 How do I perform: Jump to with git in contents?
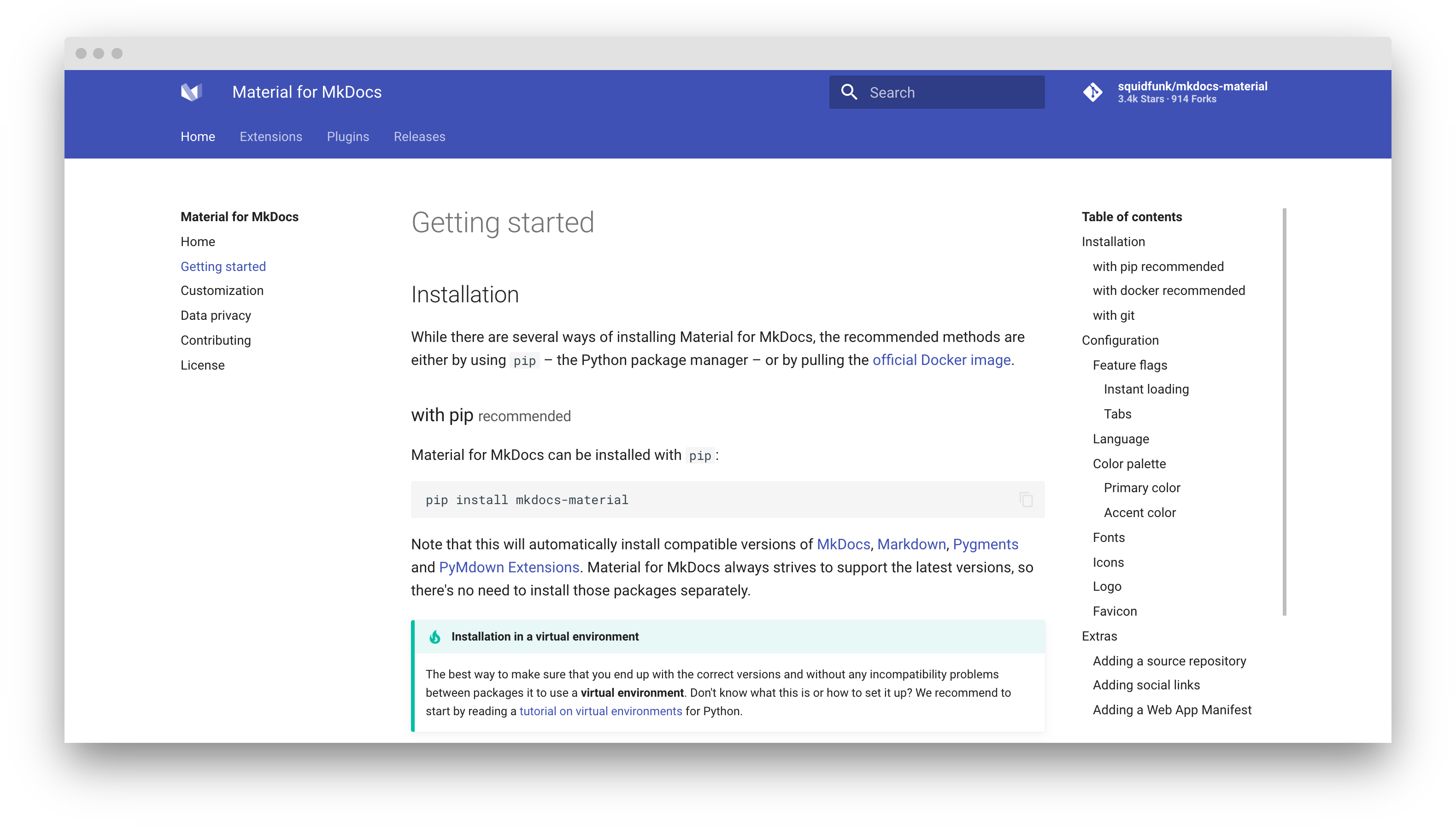tap(1113, 315)
